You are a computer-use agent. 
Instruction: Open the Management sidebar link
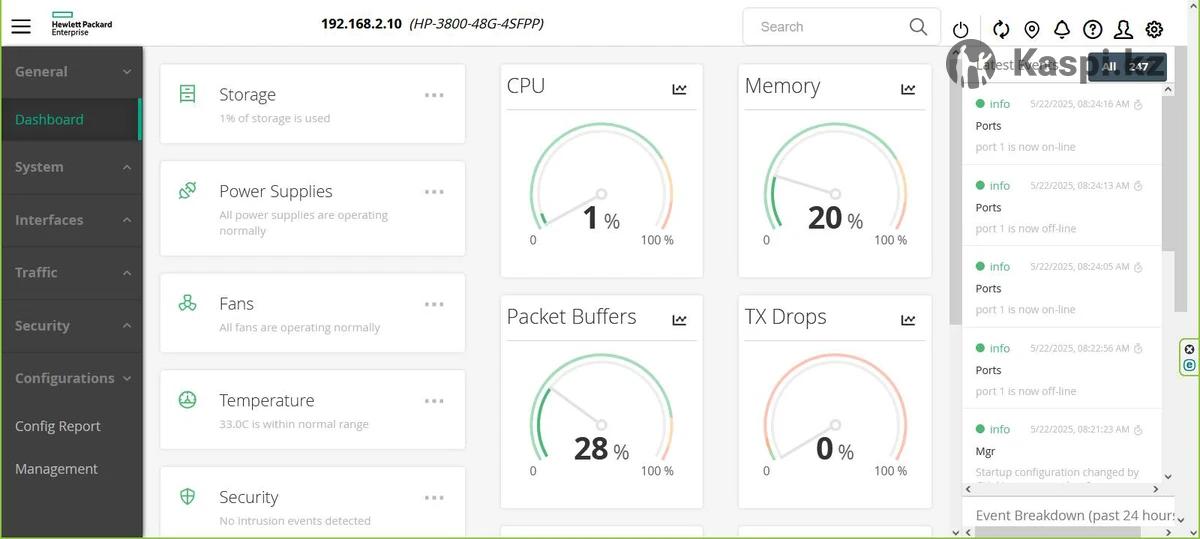coord(56,469)
